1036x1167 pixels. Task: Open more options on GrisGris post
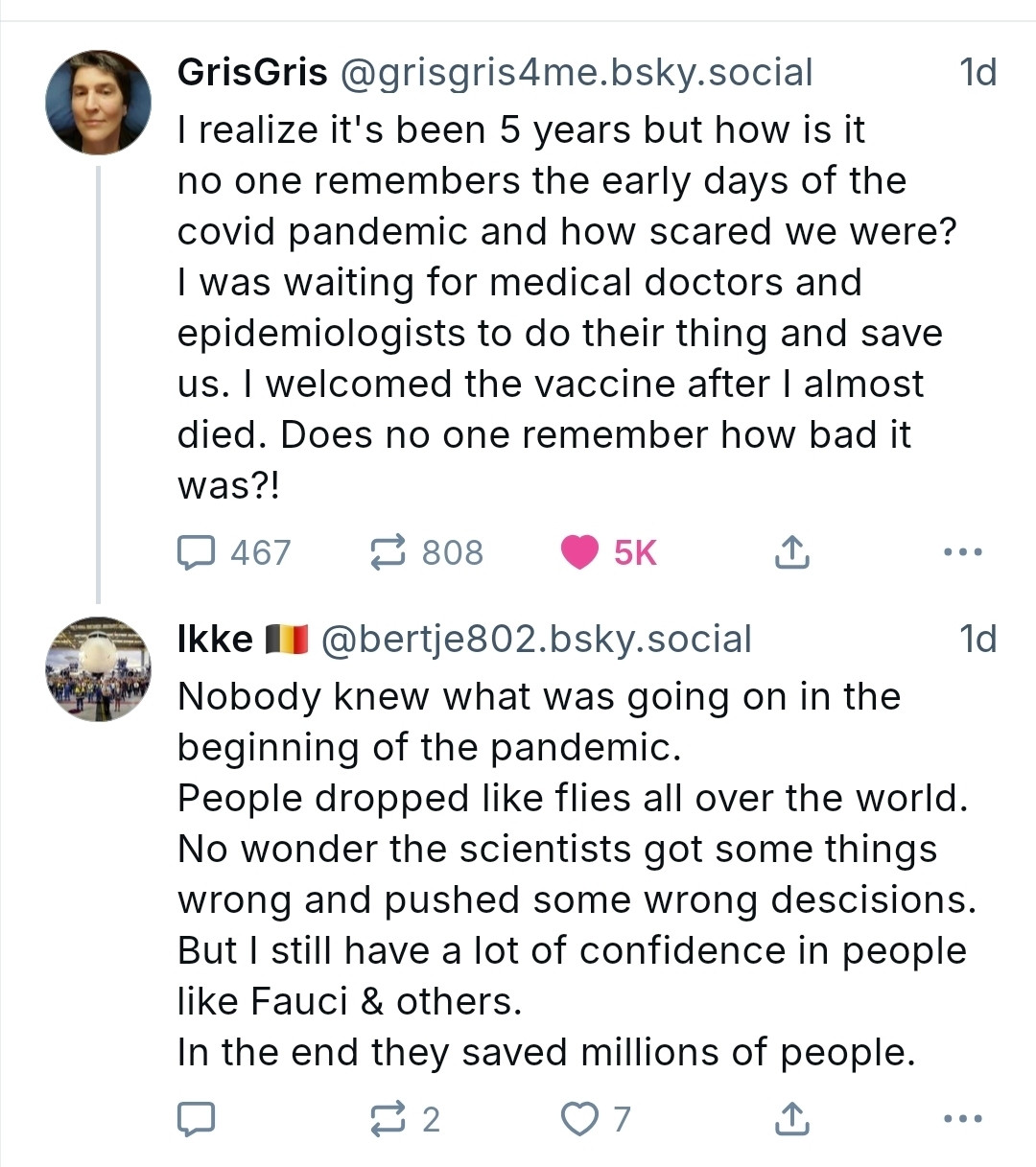pos(963,552)
